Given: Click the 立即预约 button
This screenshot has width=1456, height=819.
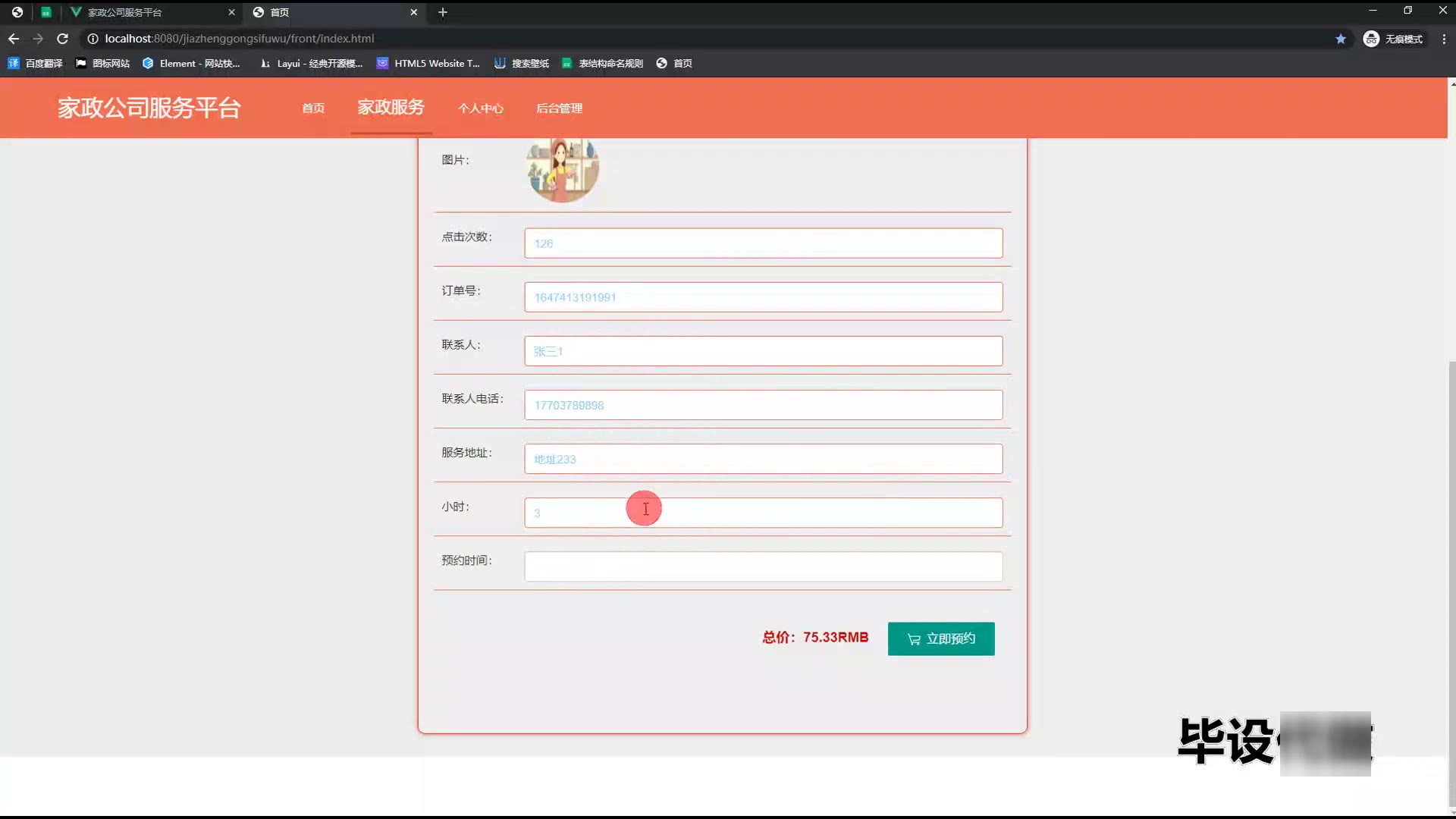Looking at the screenshot, I should (x=940, y=639).
